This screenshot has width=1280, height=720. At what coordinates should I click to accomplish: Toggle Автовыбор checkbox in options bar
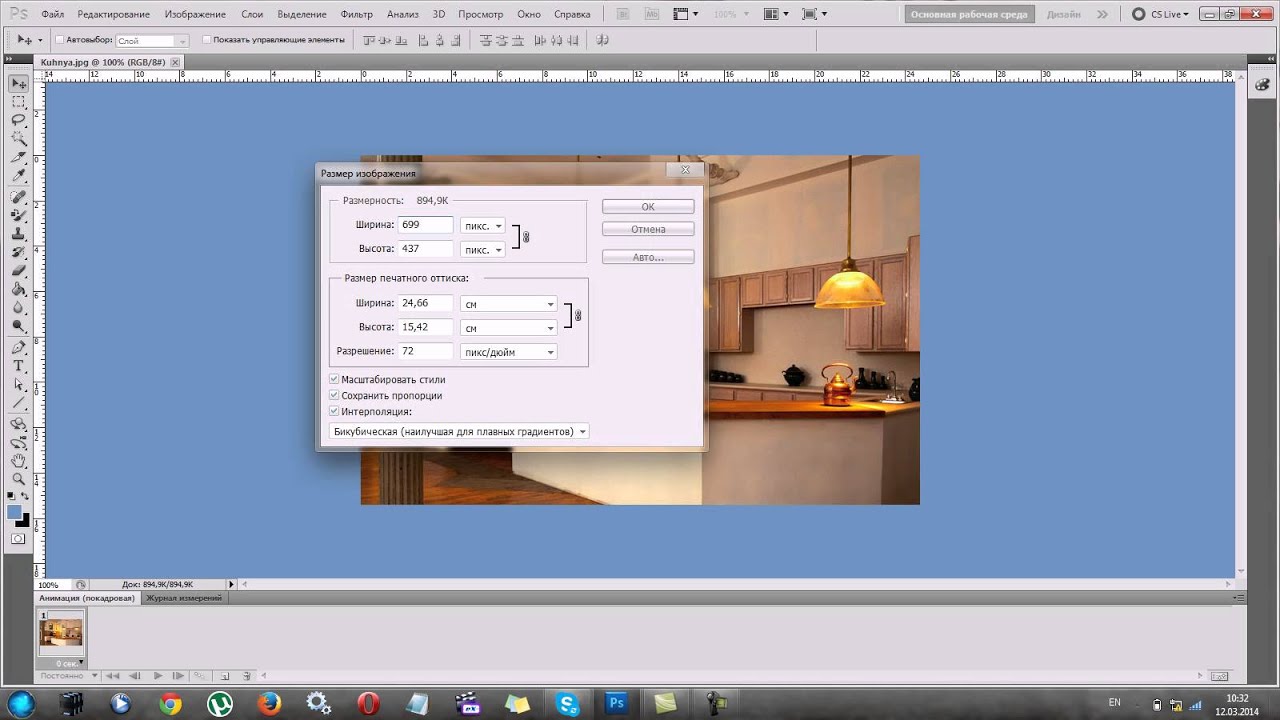coord(58,40)
